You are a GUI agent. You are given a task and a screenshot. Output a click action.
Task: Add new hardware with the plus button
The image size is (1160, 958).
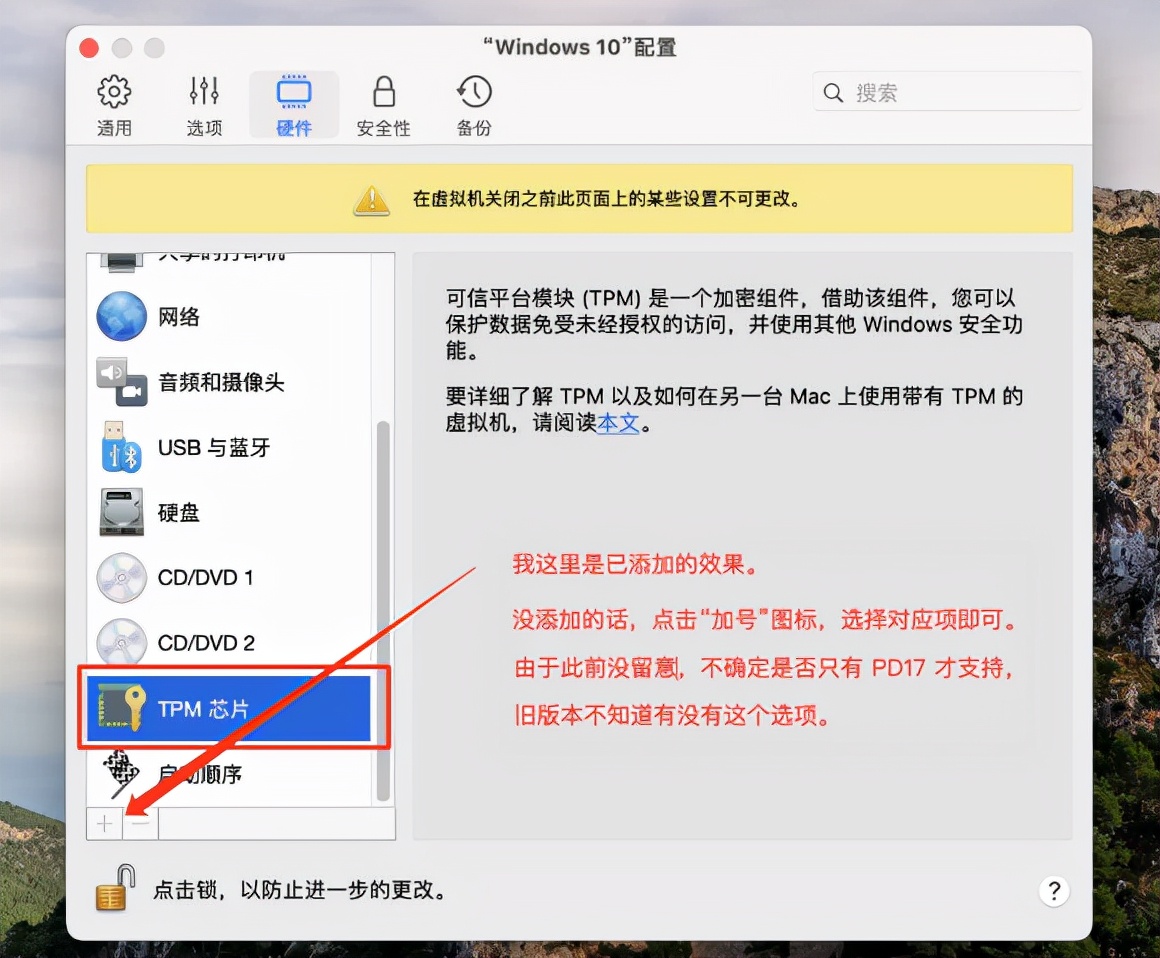[104, 823]
